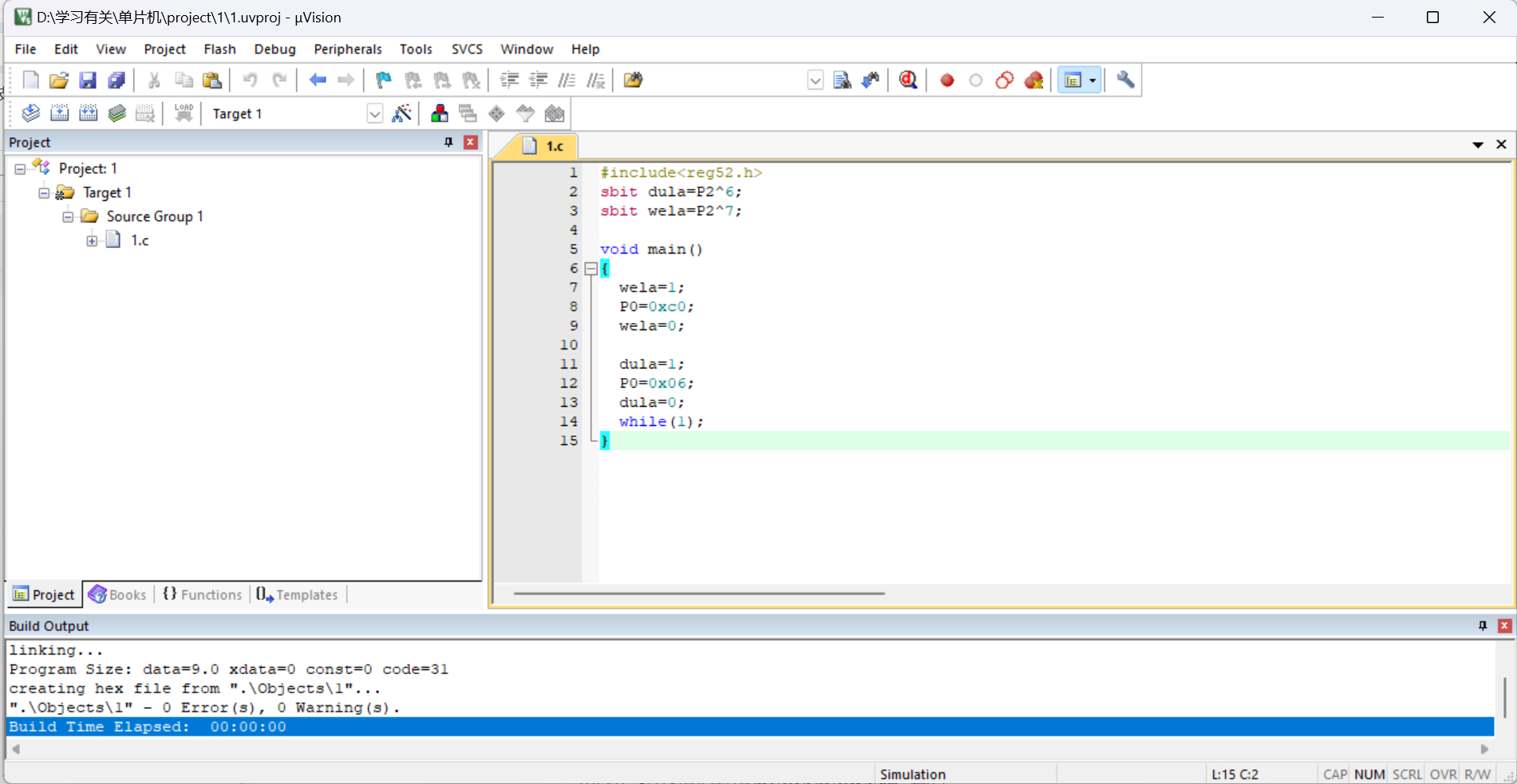The image size is (1517, 784).
Task: Open the Debug menu
Action: pyautogui.click(x=275, y=49)
